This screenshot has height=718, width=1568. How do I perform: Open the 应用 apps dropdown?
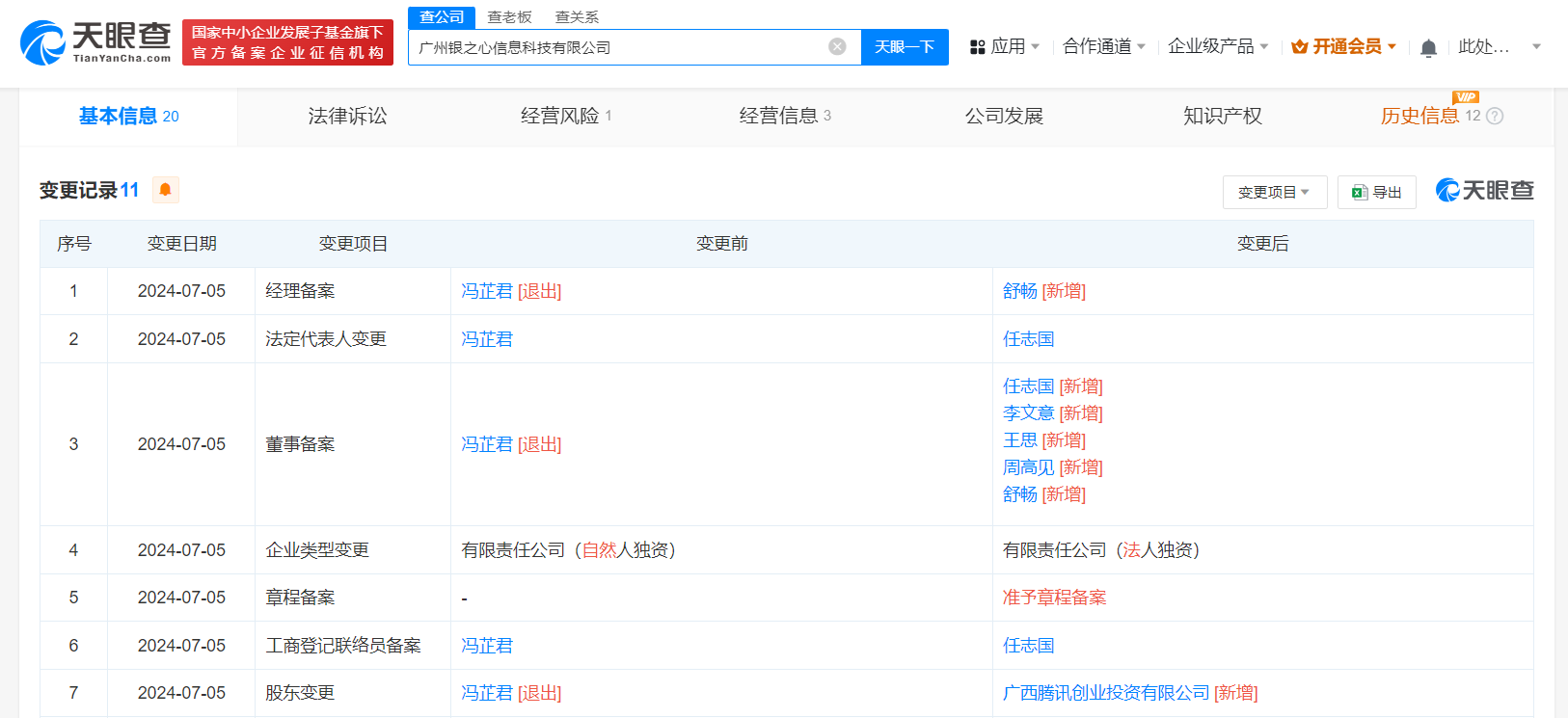tap(1005, 47)
